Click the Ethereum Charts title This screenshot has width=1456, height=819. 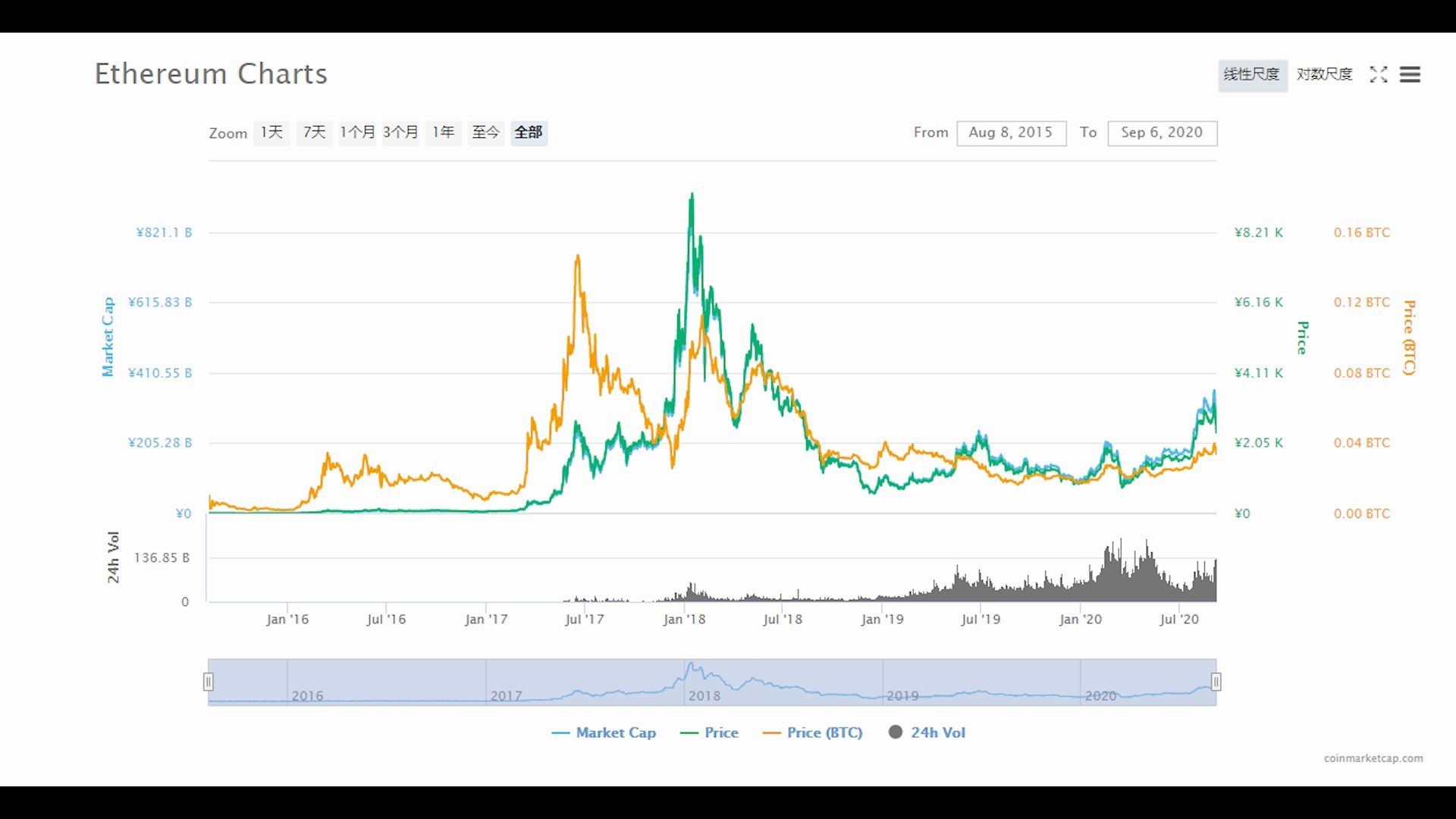pos(211,74)
